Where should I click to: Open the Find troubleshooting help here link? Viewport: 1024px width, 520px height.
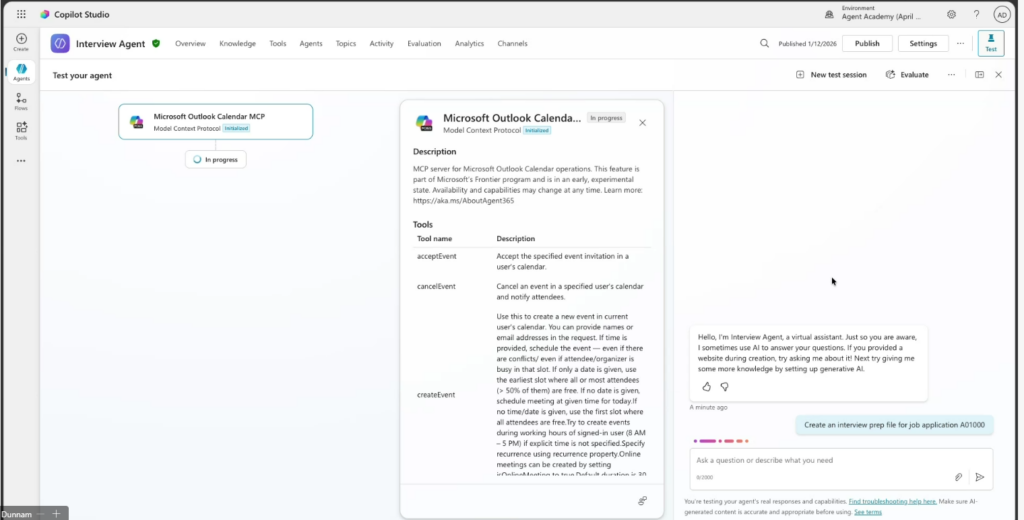point(892,501)
